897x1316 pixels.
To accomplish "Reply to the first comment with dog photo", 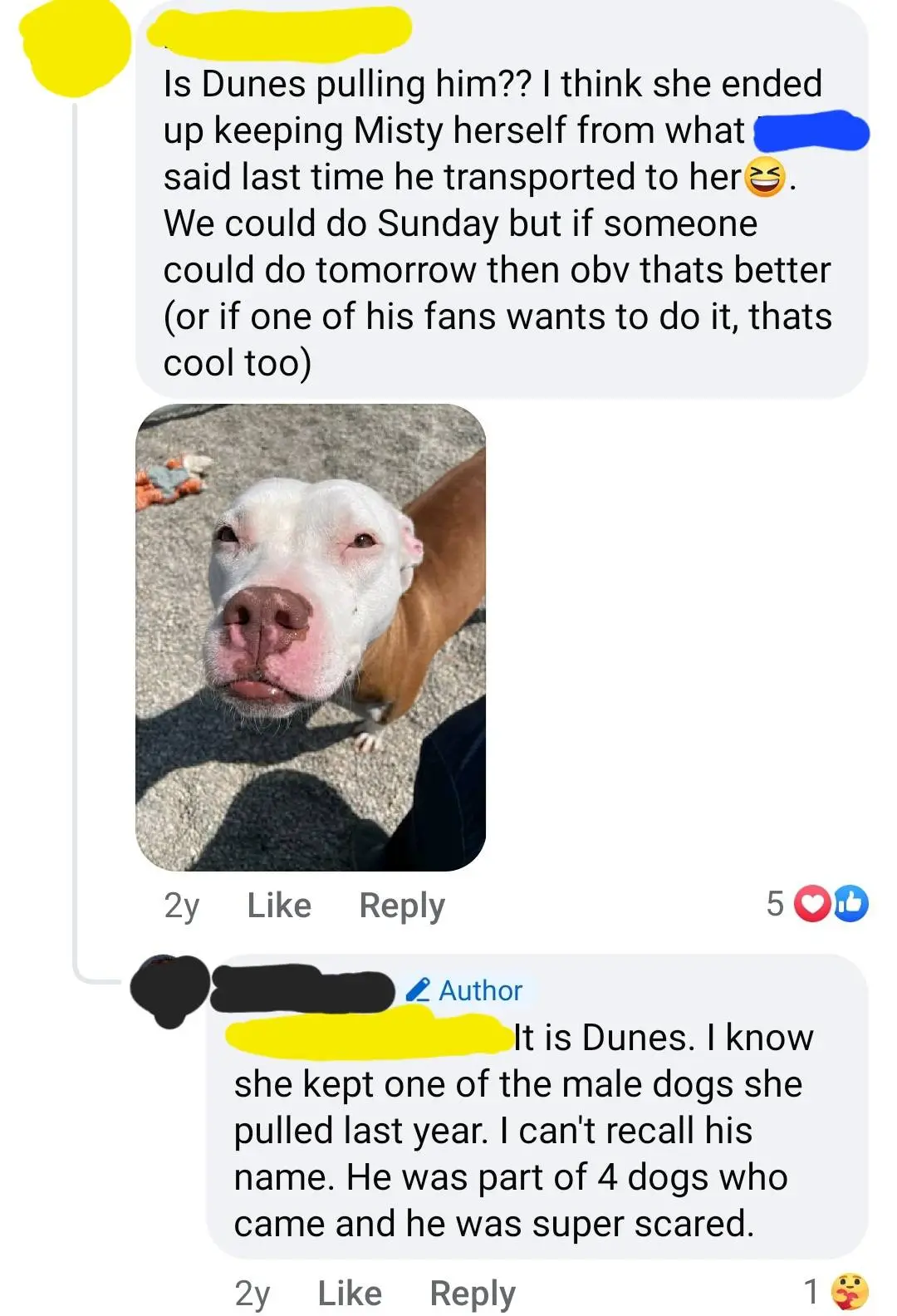I will point(402,906).
